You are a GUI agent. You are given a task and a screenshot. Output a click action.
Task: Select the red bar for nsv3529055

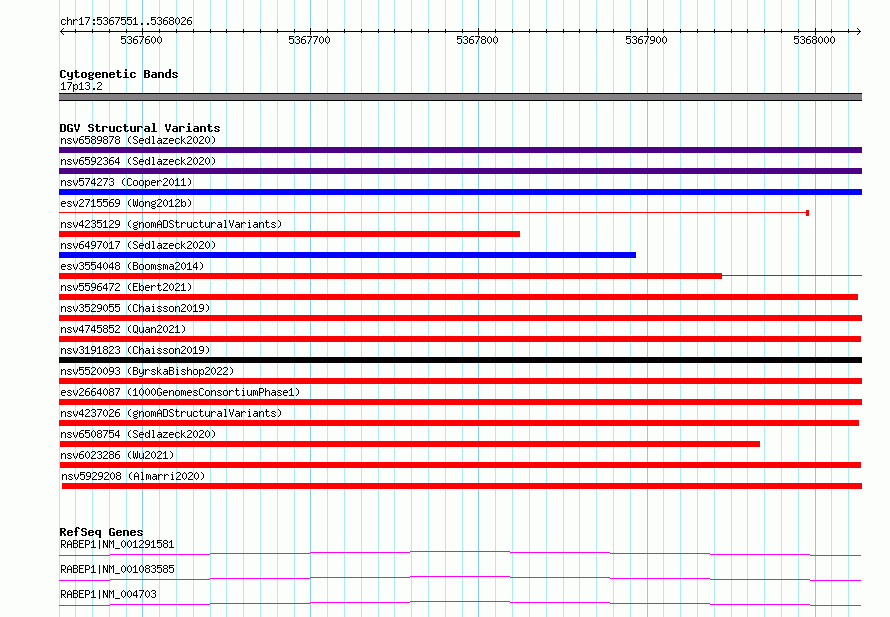[x=460, y=318]
